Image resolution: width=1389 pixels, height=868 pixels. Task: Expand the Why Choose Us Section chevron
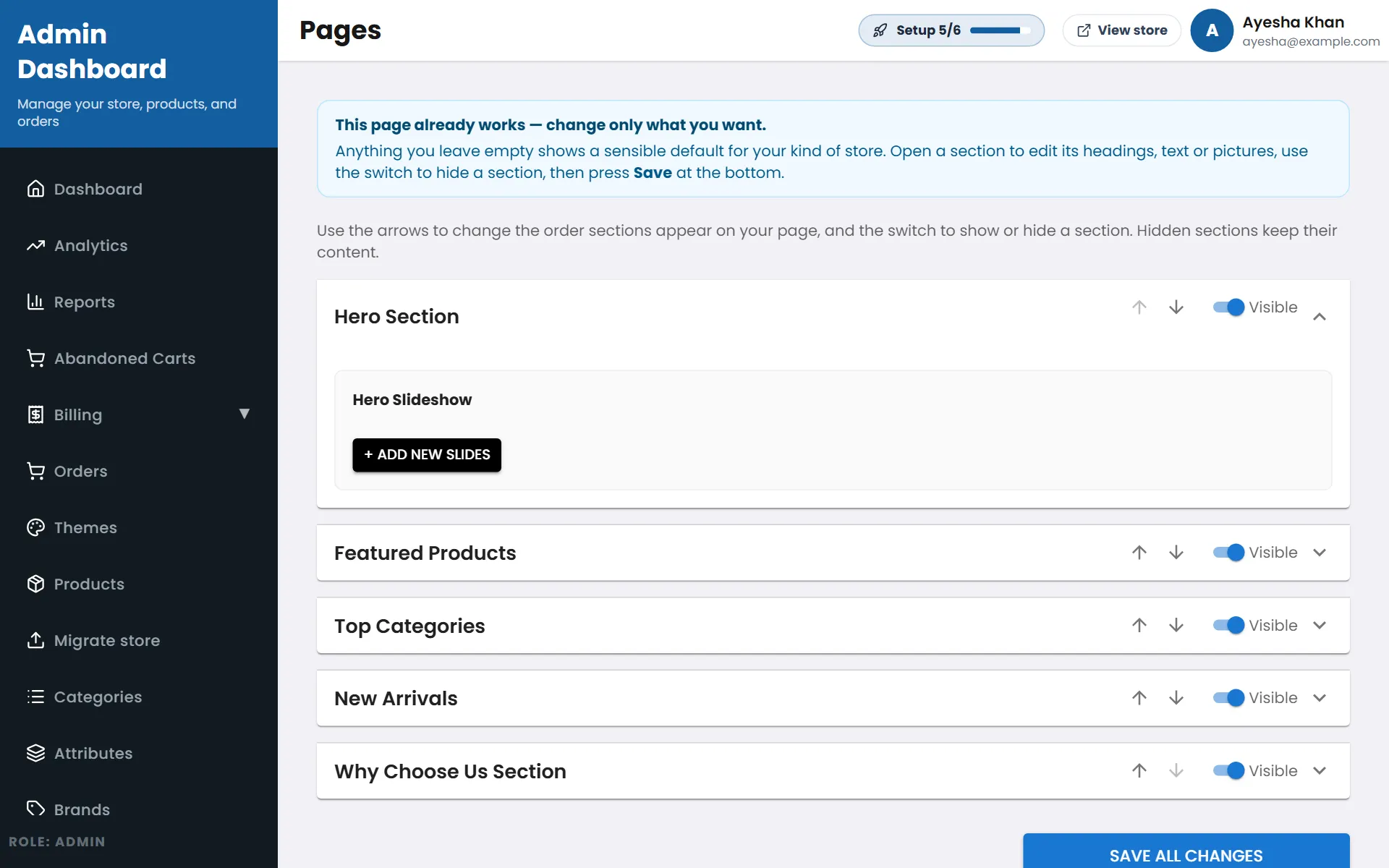tap(1320, 771)
